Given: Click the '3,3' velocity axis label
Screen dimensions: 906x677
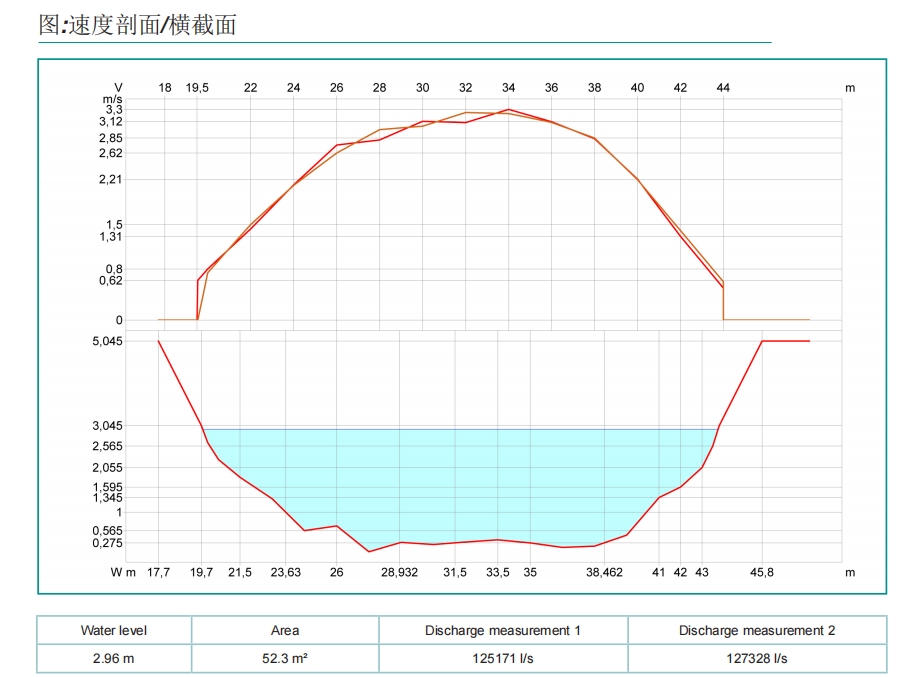Looking at the screenshot, I should pos(114,110).
